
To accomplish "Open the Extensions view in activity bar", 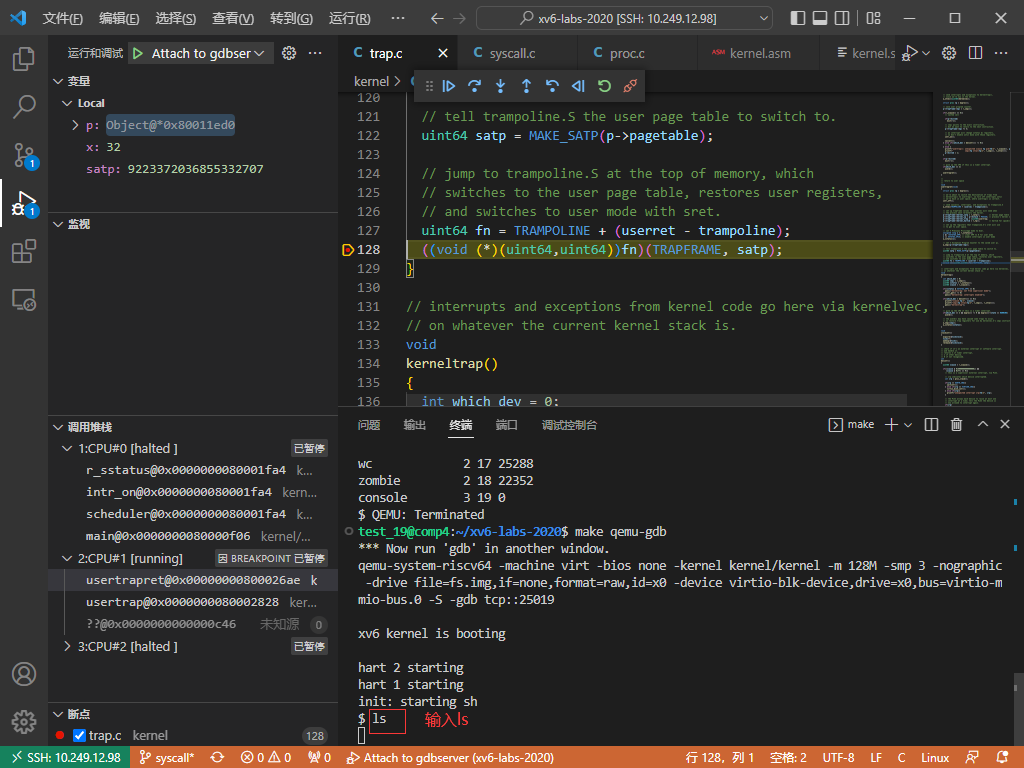I will (24, 252).
